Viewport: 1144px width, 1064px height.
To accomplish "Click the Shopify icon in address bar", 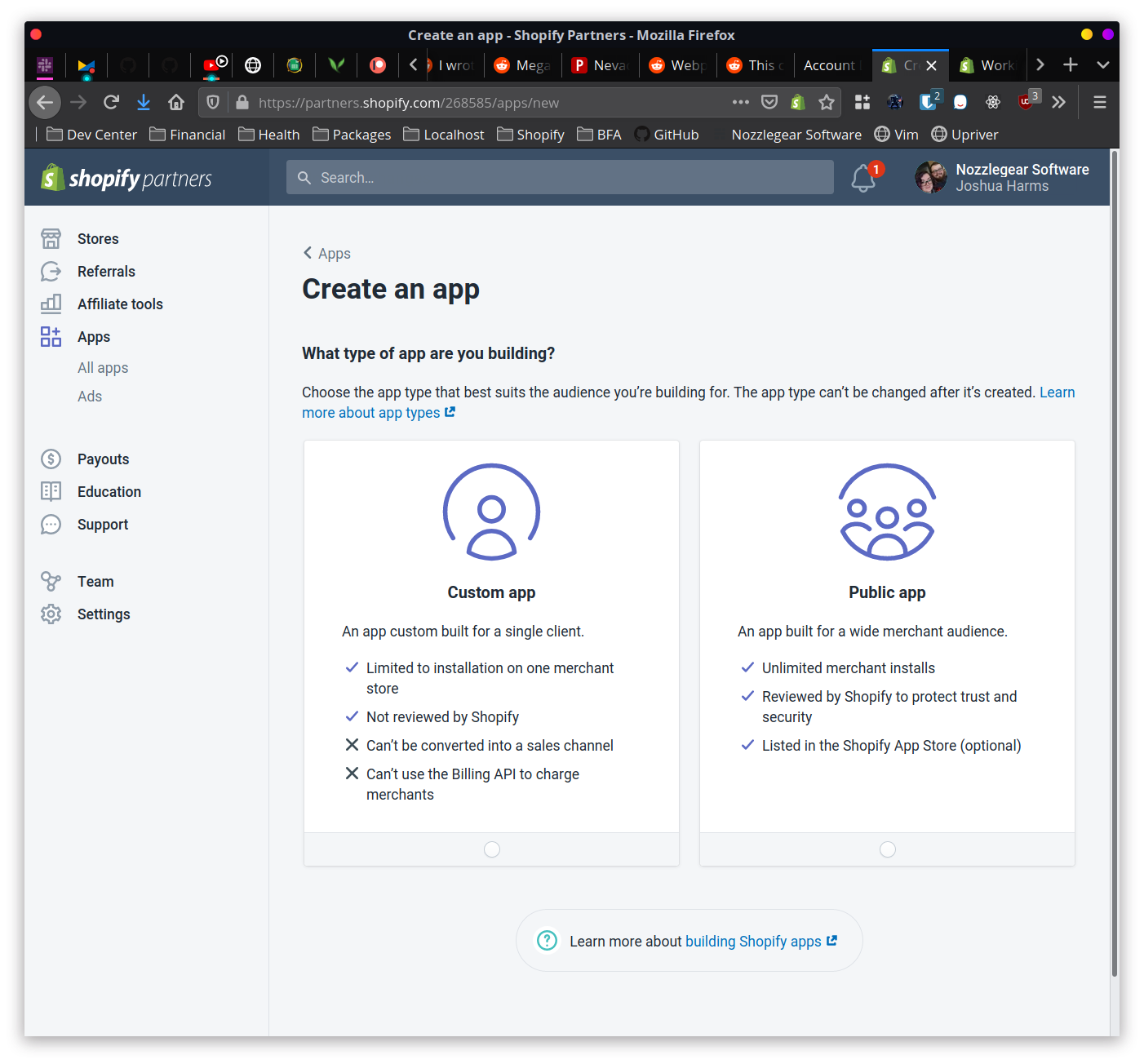I will pos(798,102).
